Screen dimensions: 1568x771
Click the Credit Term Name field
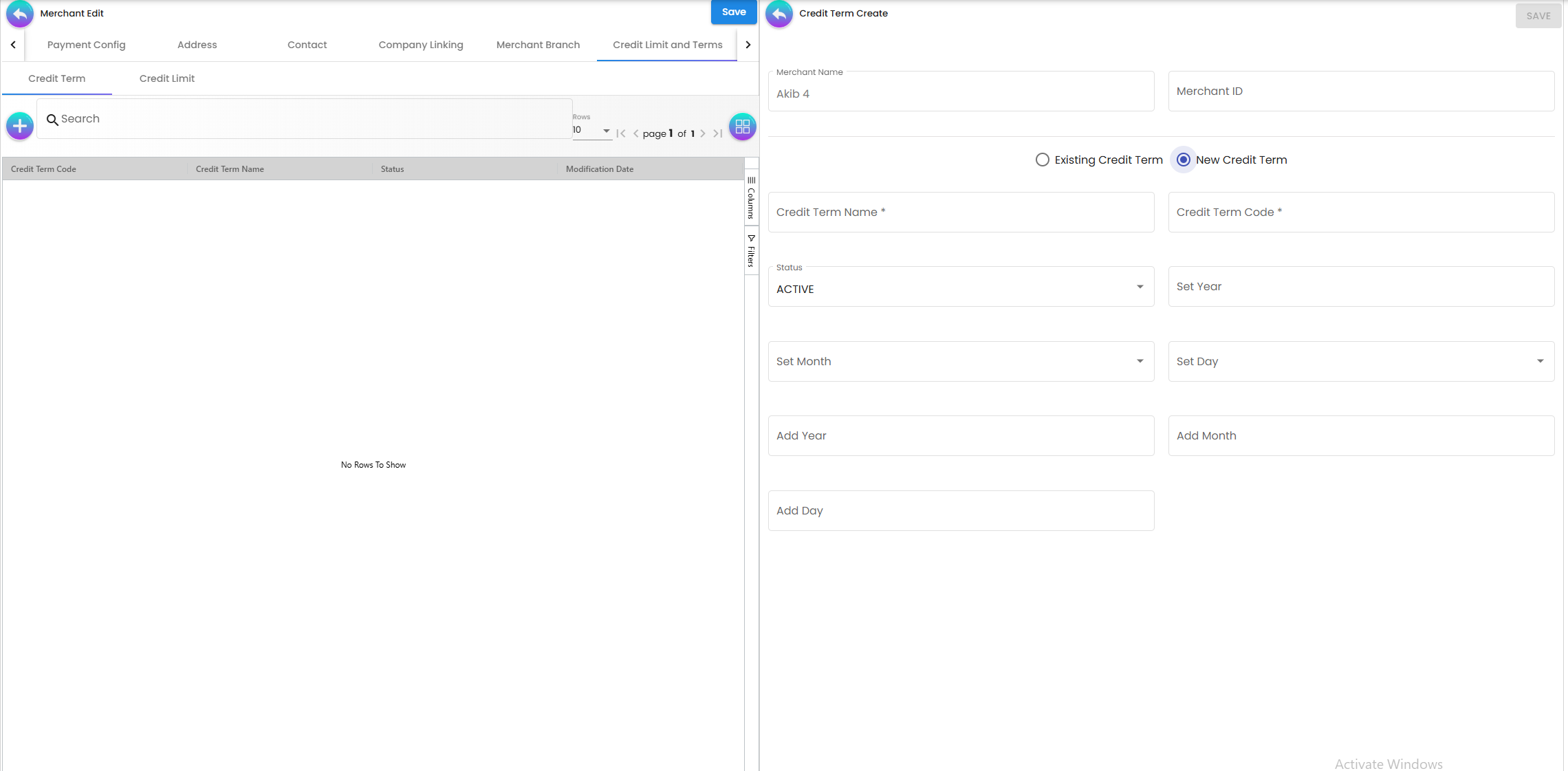pyautogui.click(x=961, y=213)
